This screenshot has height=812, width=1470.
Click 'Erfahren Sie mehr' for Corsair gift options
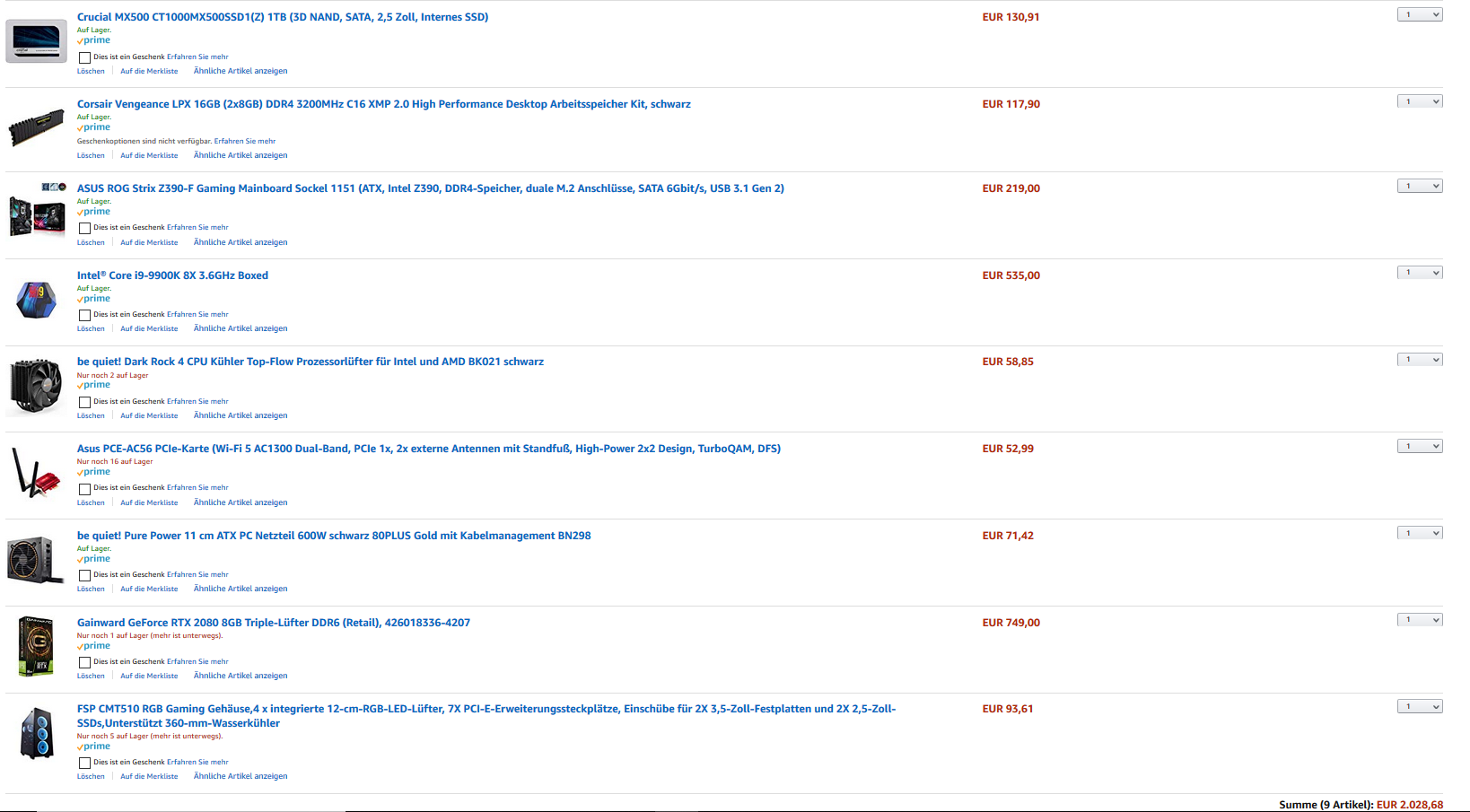coord(245,141)
